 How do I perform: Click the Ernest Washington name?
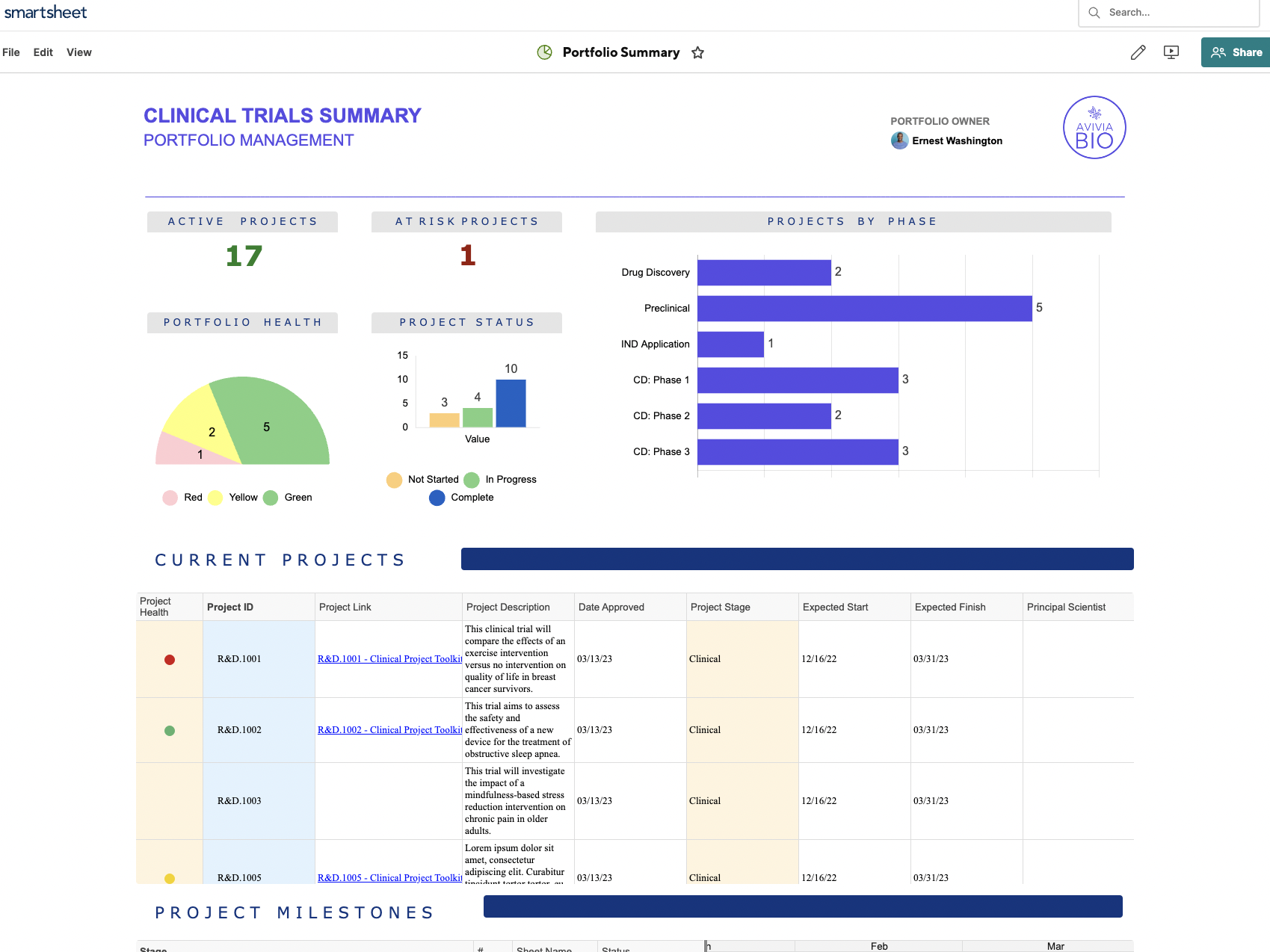(x=958, y=140)
